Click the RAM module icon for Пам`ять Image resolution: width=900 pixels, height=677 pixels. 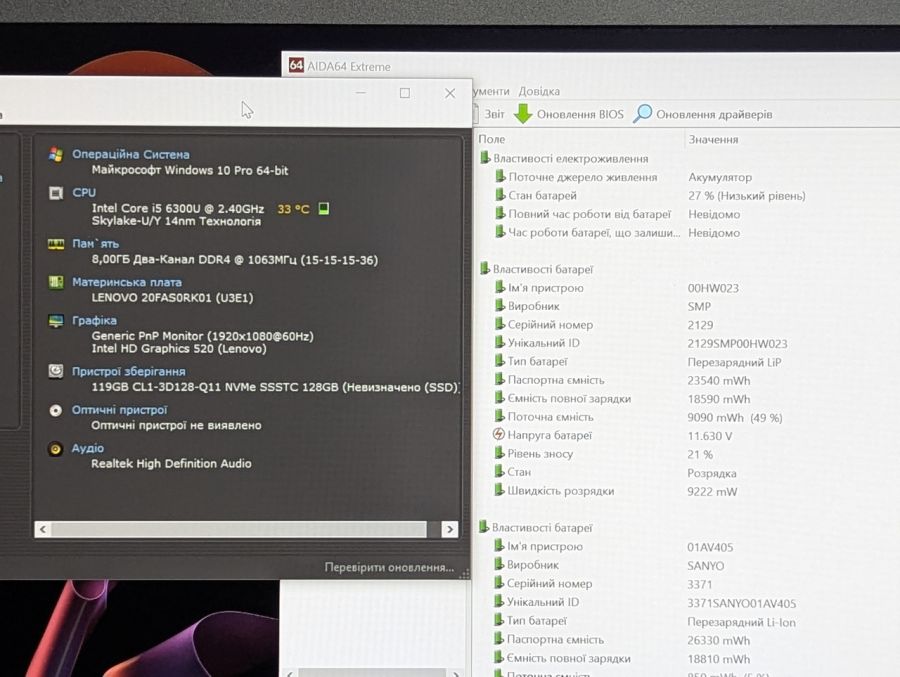pyautogui.click(x=56, y=245)
